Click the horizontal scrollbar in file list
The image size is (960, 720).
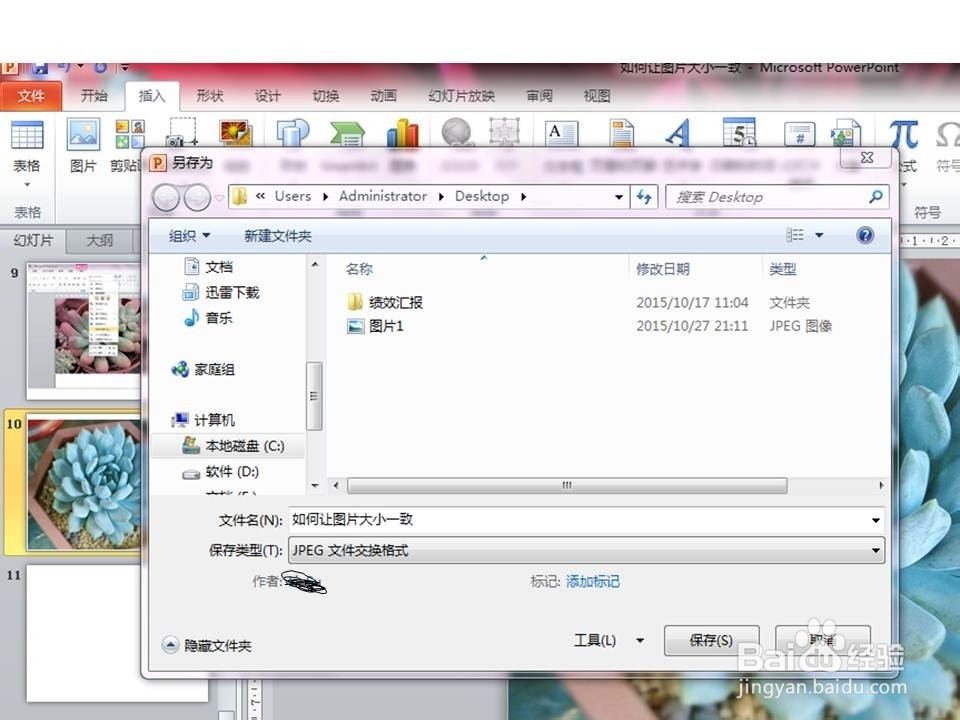click(x=566, y=486)
